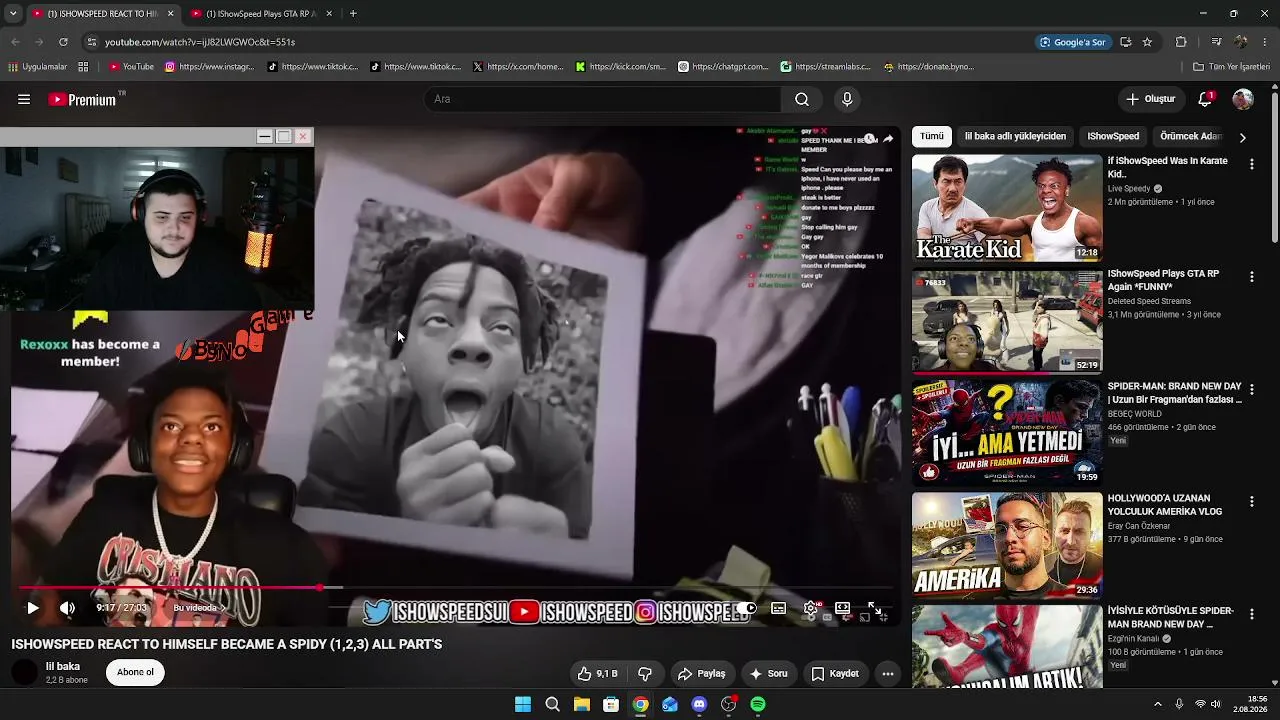Open the lil baka channel link
The image size is (1280, 720).
pos(63,666)
